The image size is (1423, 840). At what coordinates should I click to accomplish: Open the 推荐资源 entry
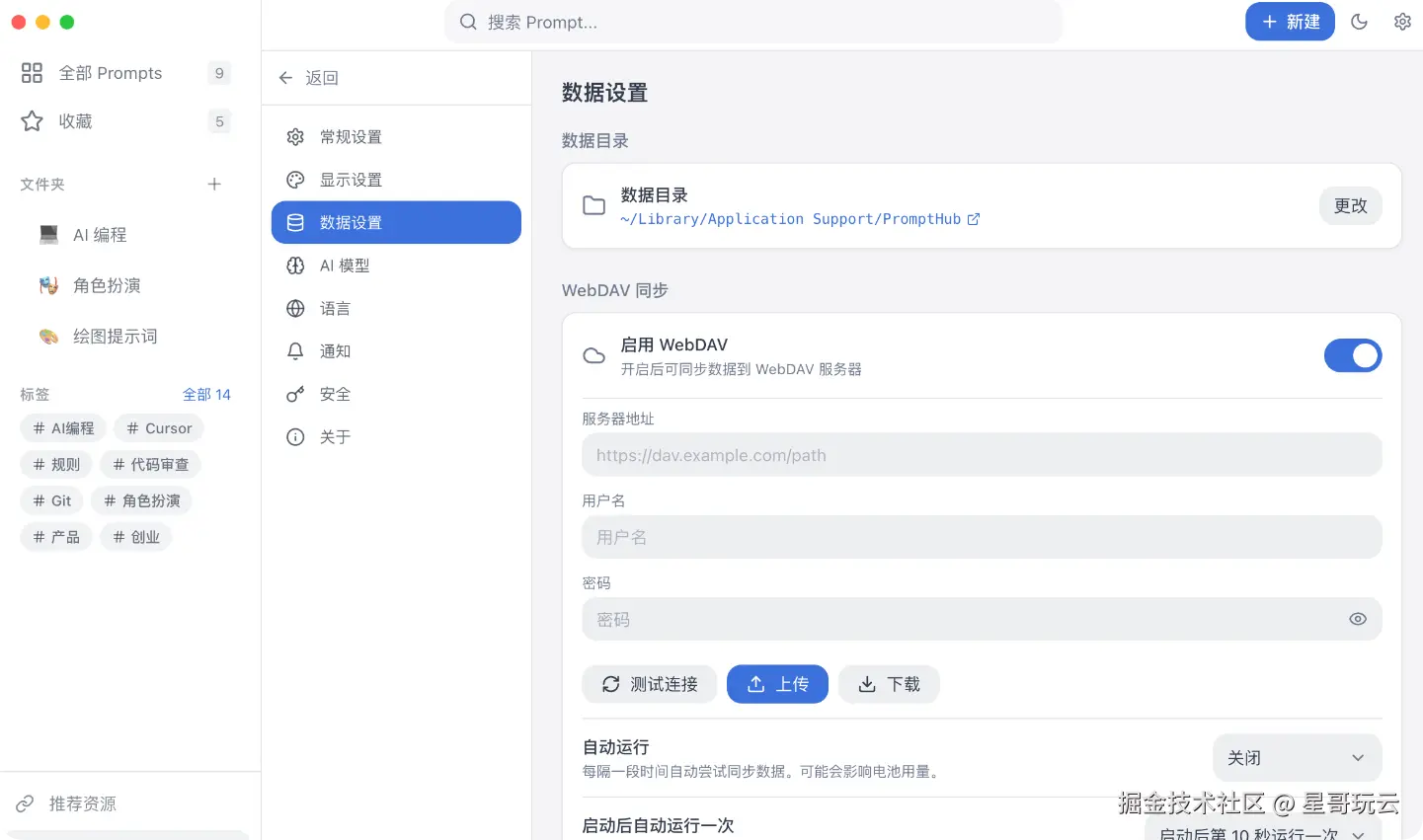126,803
